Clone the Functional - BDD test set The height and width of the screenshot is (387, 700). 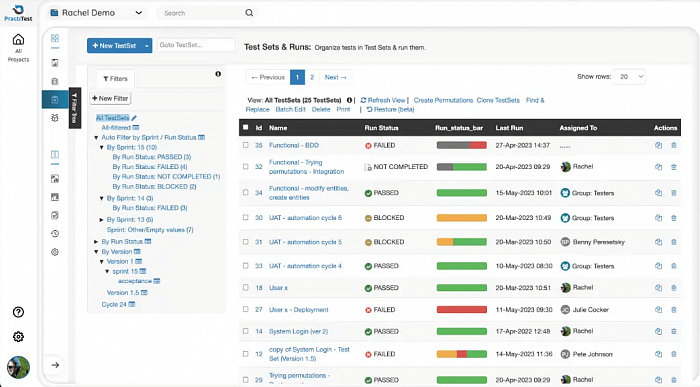[658, 145]
